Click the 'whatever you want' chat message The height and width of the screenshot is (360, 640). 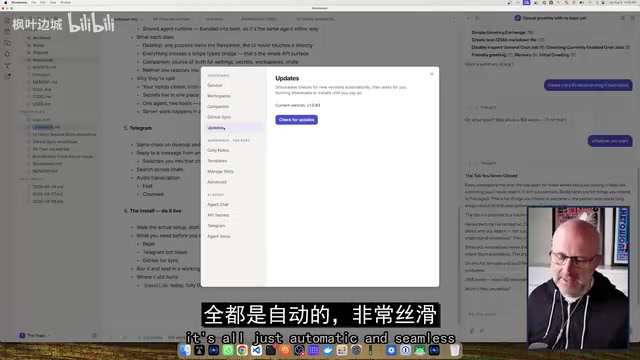point(610,141)
